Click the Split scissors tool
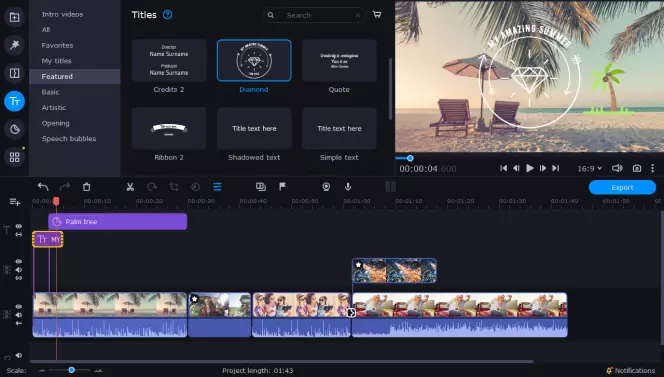664x377 pixels. click(x=130, y=187)
